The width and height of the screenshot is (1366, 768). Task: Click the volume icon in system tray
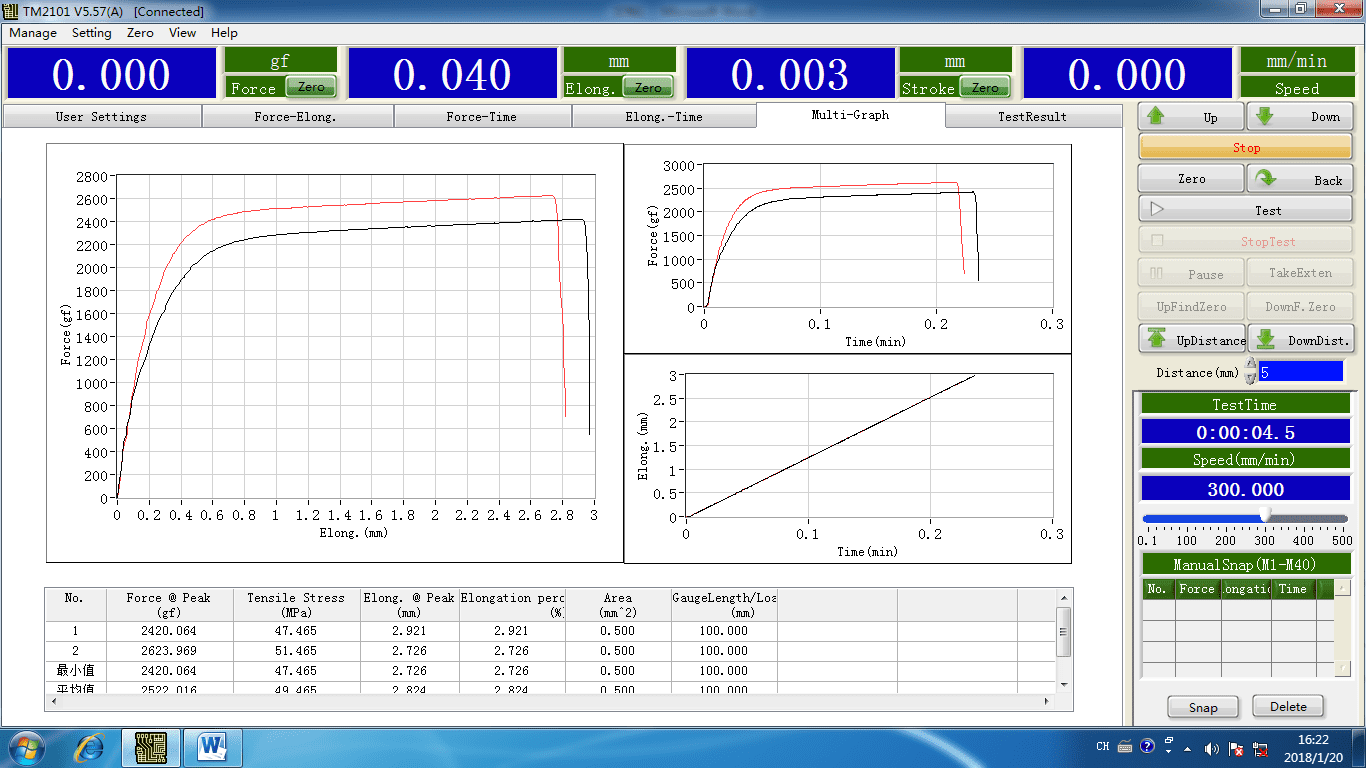[x=1212, y=748]
